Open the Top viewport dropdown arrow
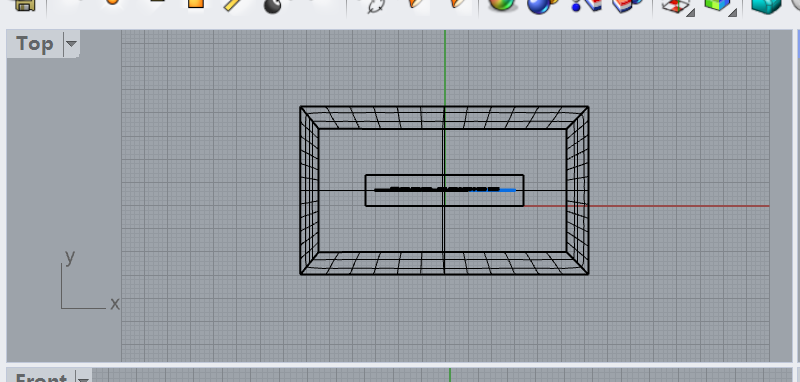The height and width of the screenshot is (382, 800). coord(71,44)
